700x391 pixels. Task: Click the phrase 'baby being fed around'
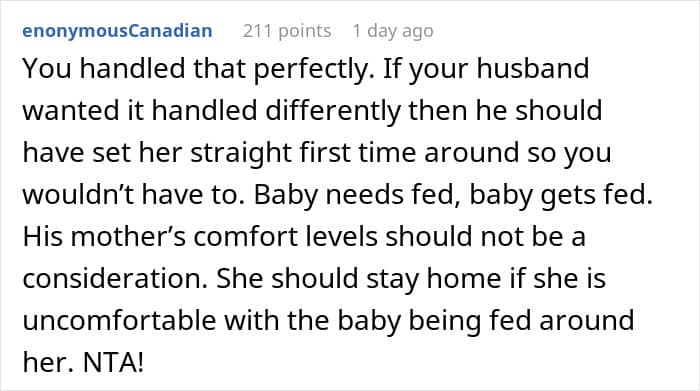(486, 320)
